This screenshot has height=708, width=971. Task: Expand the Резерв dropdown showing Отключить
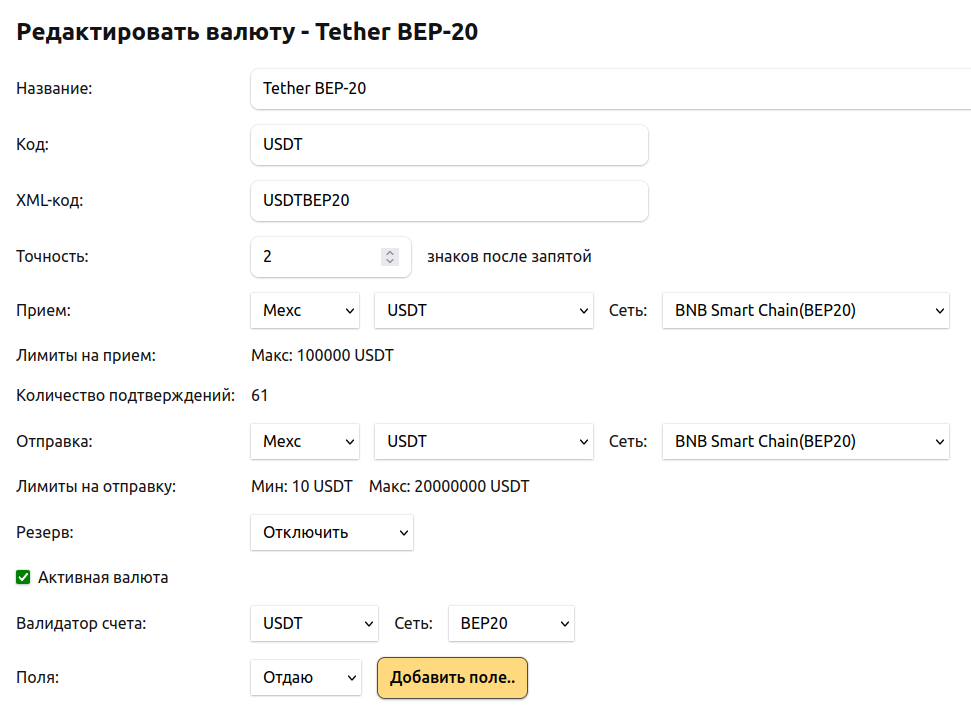[x=331, y=533]
